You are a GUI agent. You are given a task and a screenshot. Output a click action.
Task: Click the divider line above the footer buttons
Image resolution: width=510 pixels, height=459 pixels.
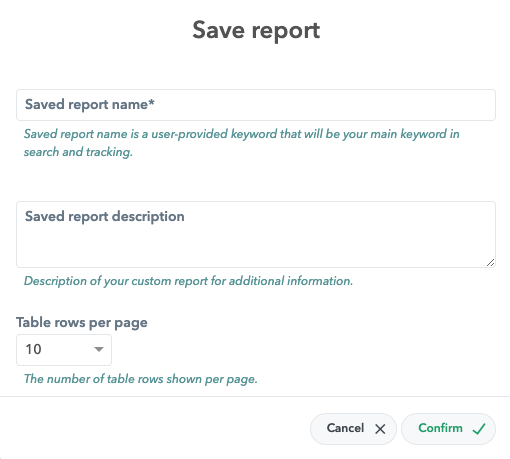(255, 396)
